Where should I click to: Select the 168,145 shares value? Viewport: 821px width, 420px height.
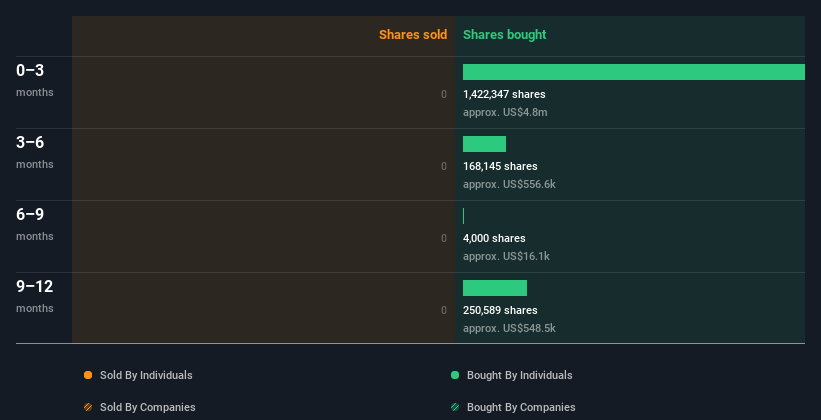[500, 166]
